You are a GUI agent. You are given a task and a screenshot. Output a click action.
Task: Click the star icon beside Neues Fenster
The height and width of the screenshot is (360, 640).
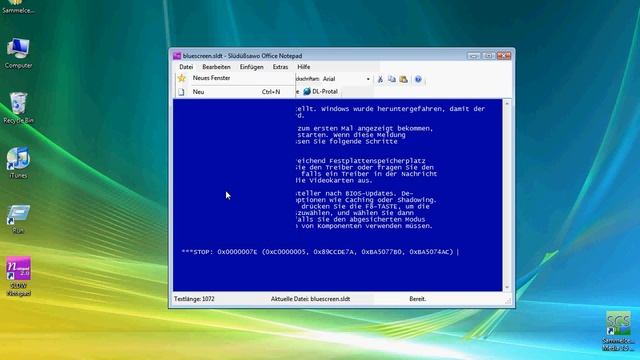point(182,78)
